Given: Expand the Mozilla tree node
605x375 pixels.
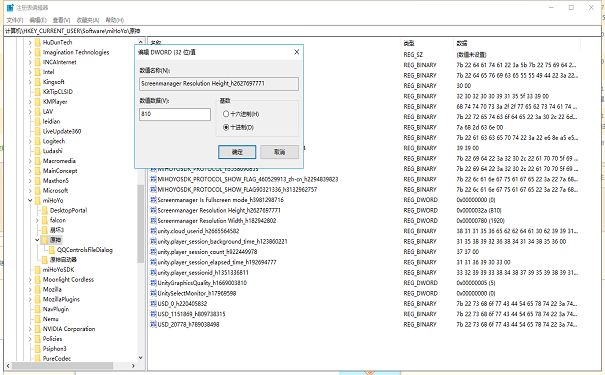Looking at the screenshot, I should 30,289.
